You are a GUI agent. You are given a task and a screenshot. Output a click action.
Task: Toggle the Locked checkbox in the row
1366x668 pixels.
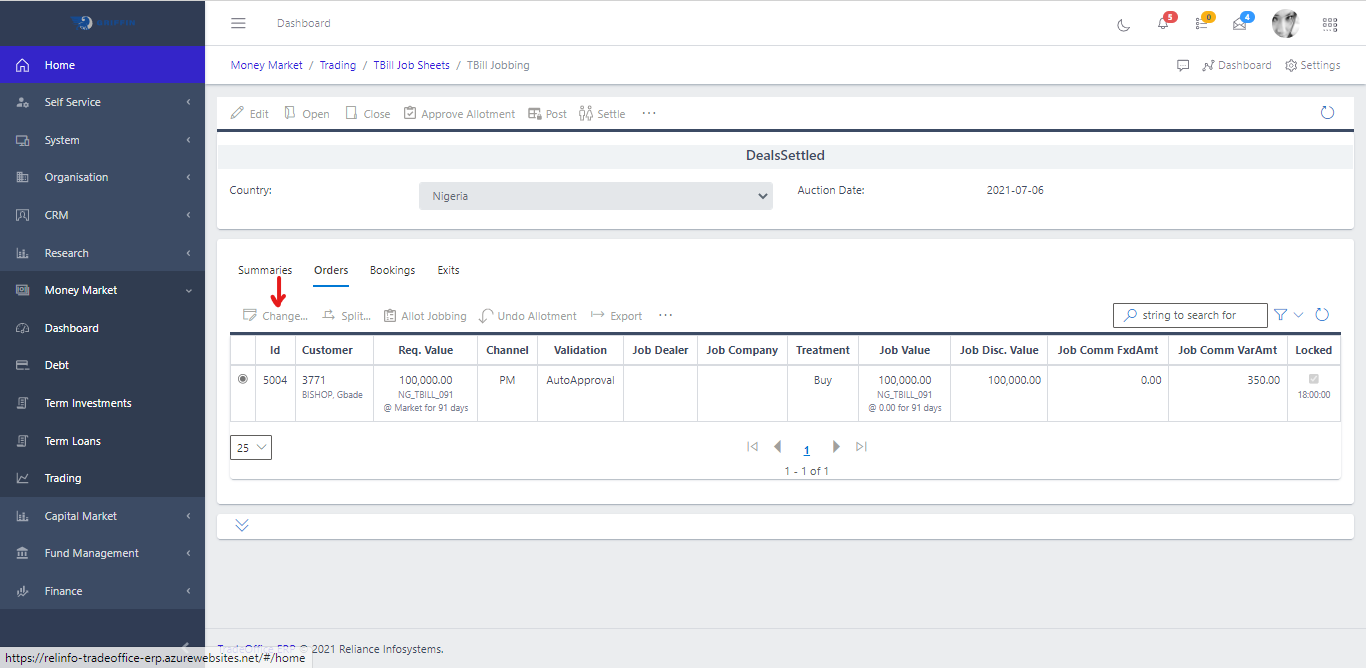click(x=1313, y=379)
